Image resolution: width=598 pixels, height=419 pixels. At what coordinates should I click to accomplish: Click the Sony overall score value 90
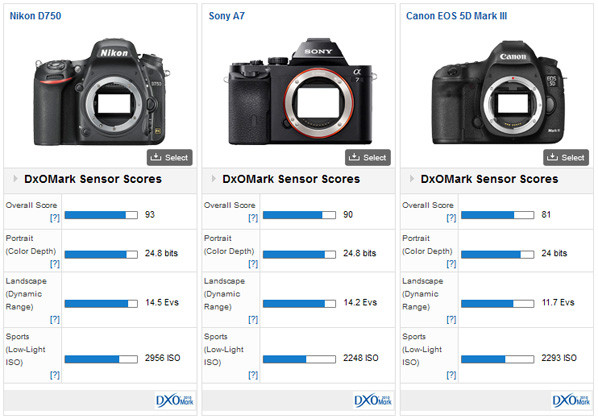pos(348,215)
